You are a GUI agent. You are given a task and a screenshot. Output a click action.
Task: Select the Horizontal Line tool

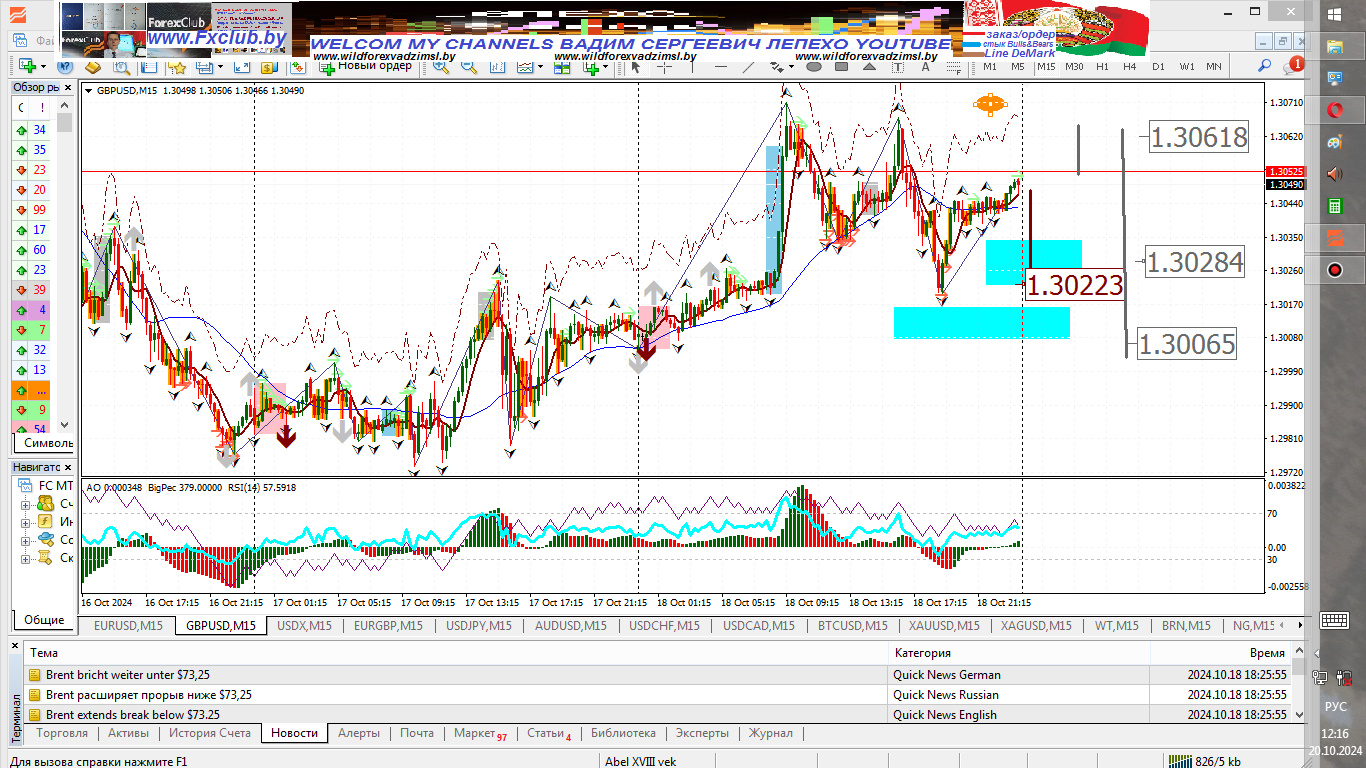pos(721,67)
